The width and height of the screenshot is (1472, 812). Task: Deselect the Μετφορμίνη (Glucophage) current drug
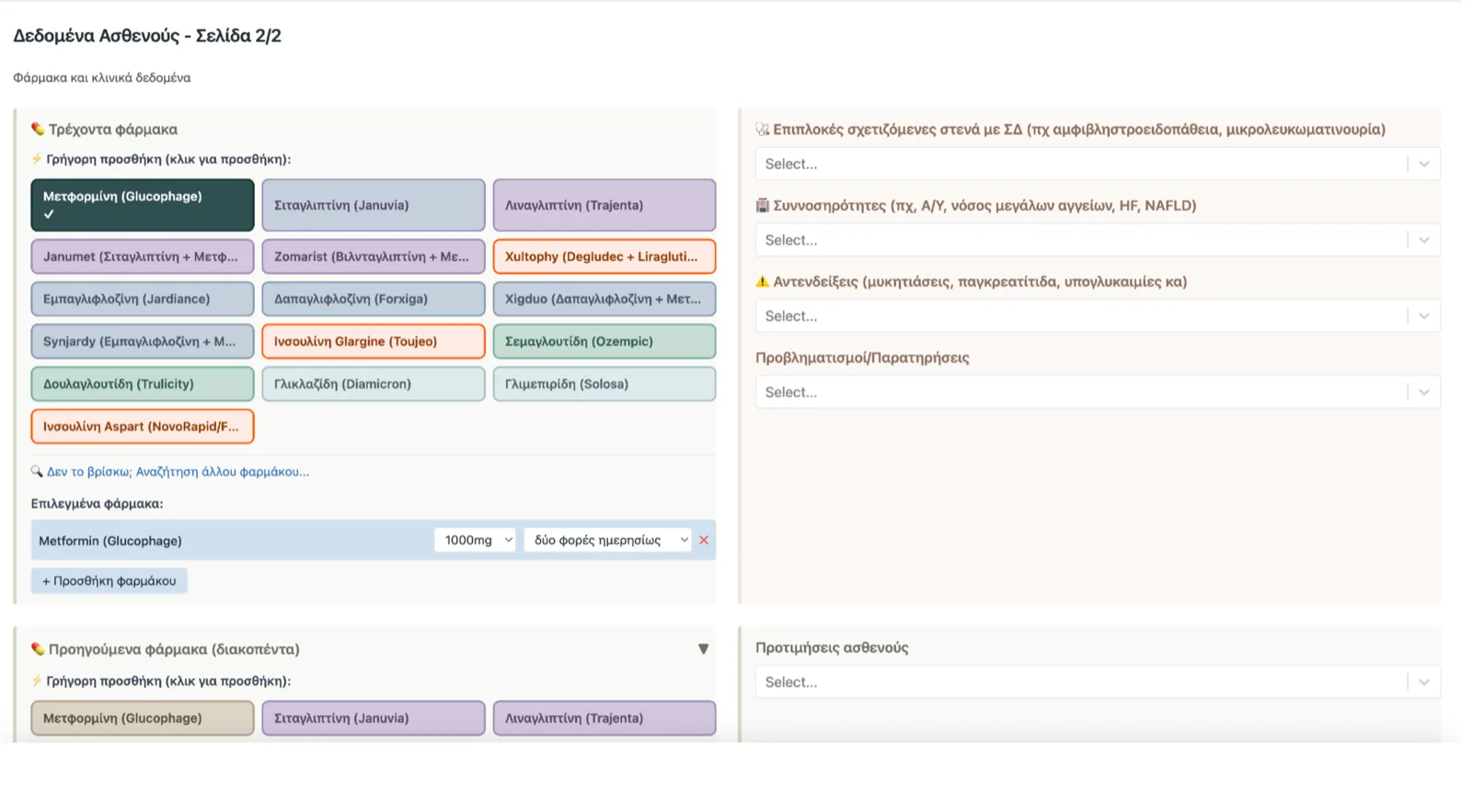[143, 205]
